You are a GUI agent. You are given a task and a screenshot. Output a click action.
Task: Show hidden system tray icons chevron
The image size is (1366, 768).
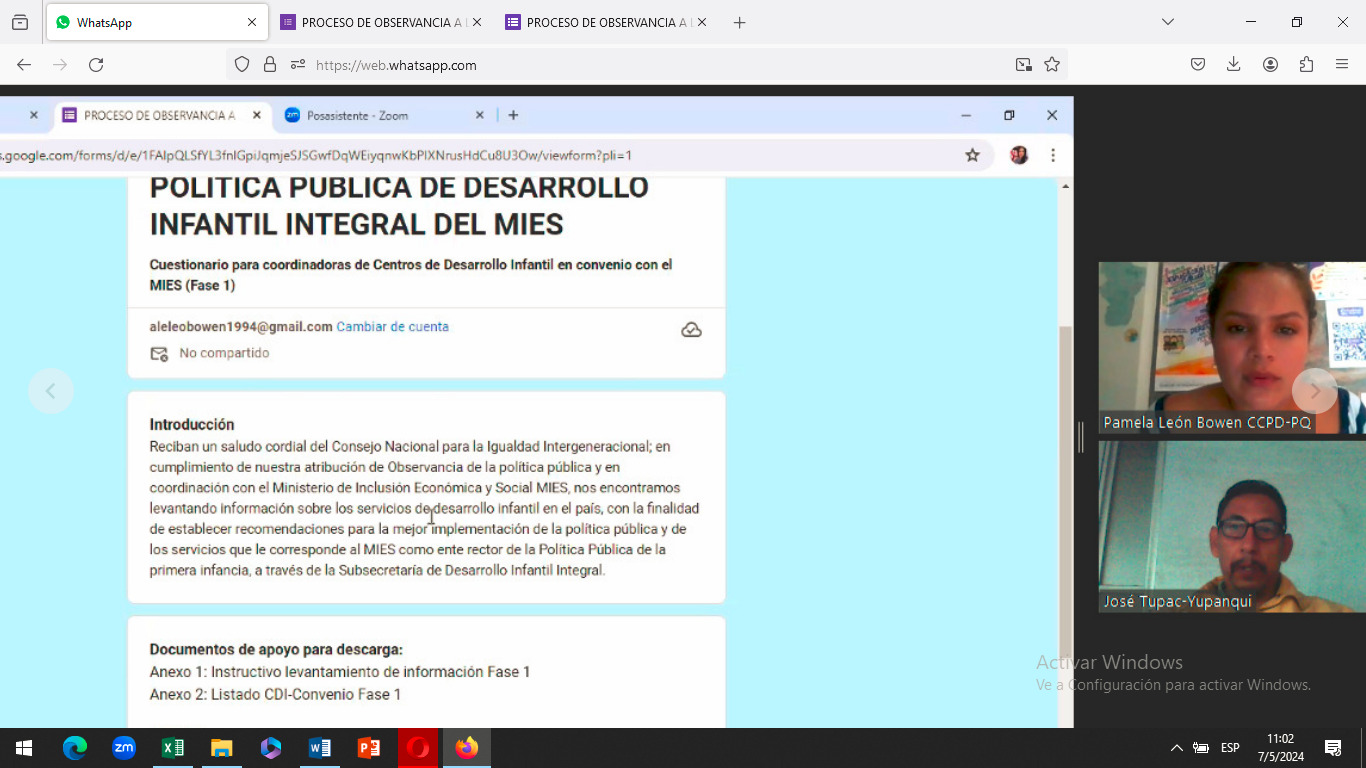pos(1177,748)
